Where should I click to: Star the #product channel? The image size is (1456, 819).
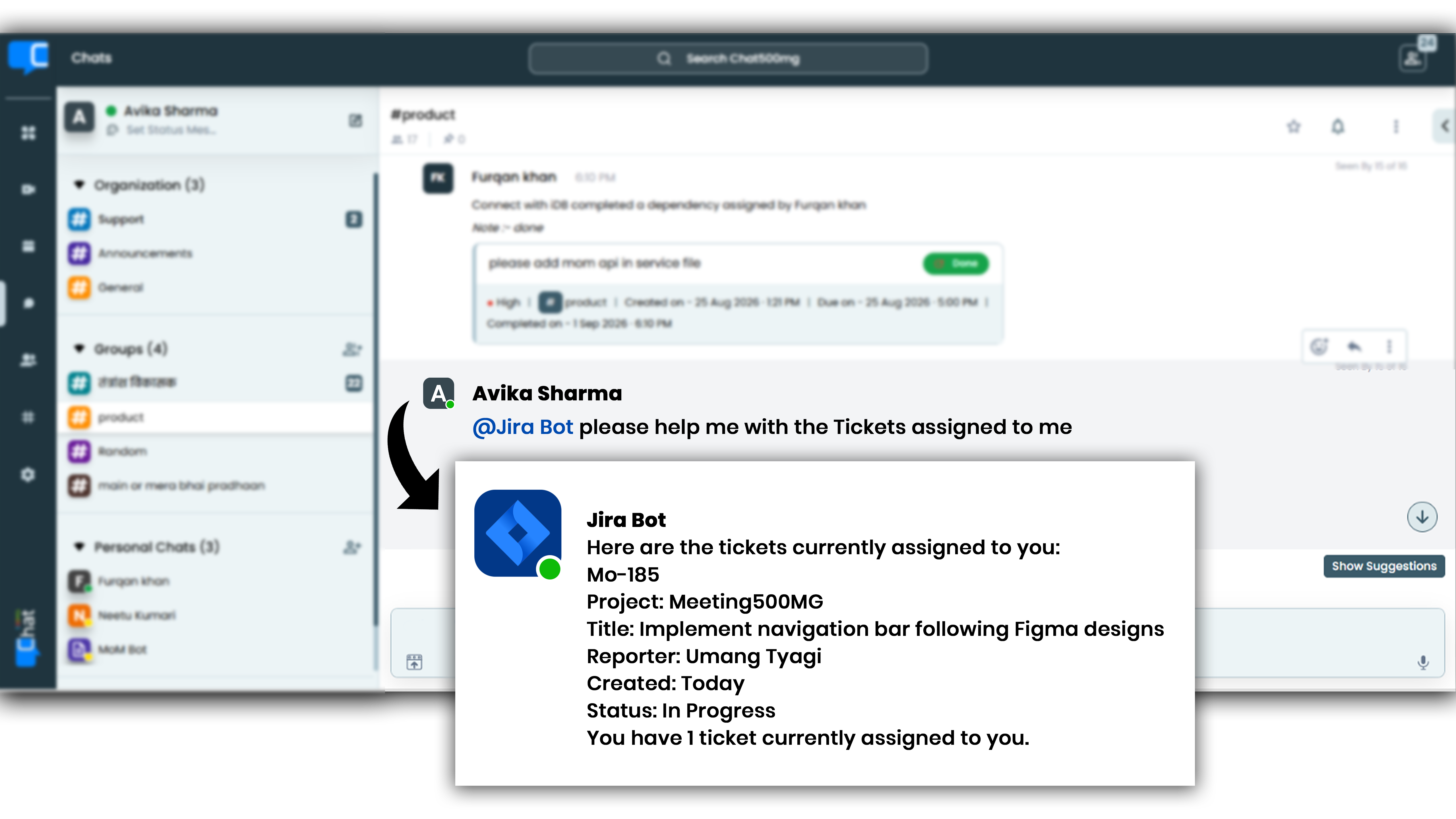pos(1294,126)
